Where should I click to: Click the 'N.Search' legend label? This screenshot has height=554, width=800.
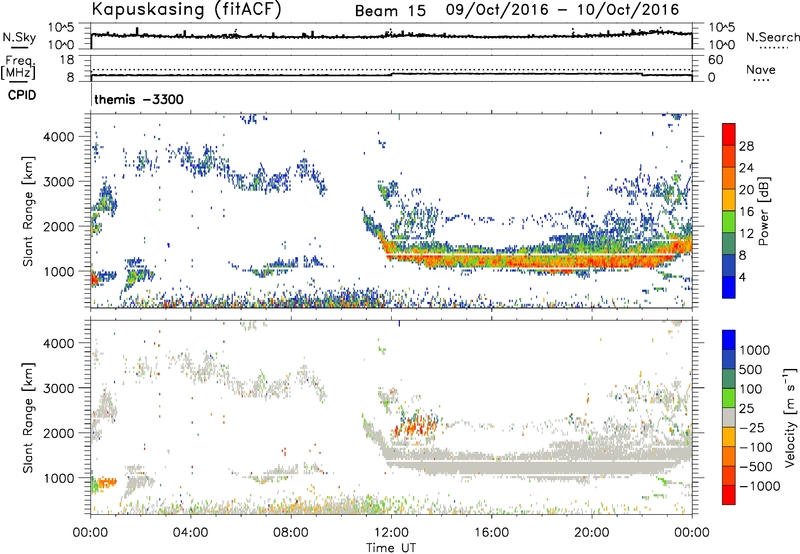tap(772, 37)
